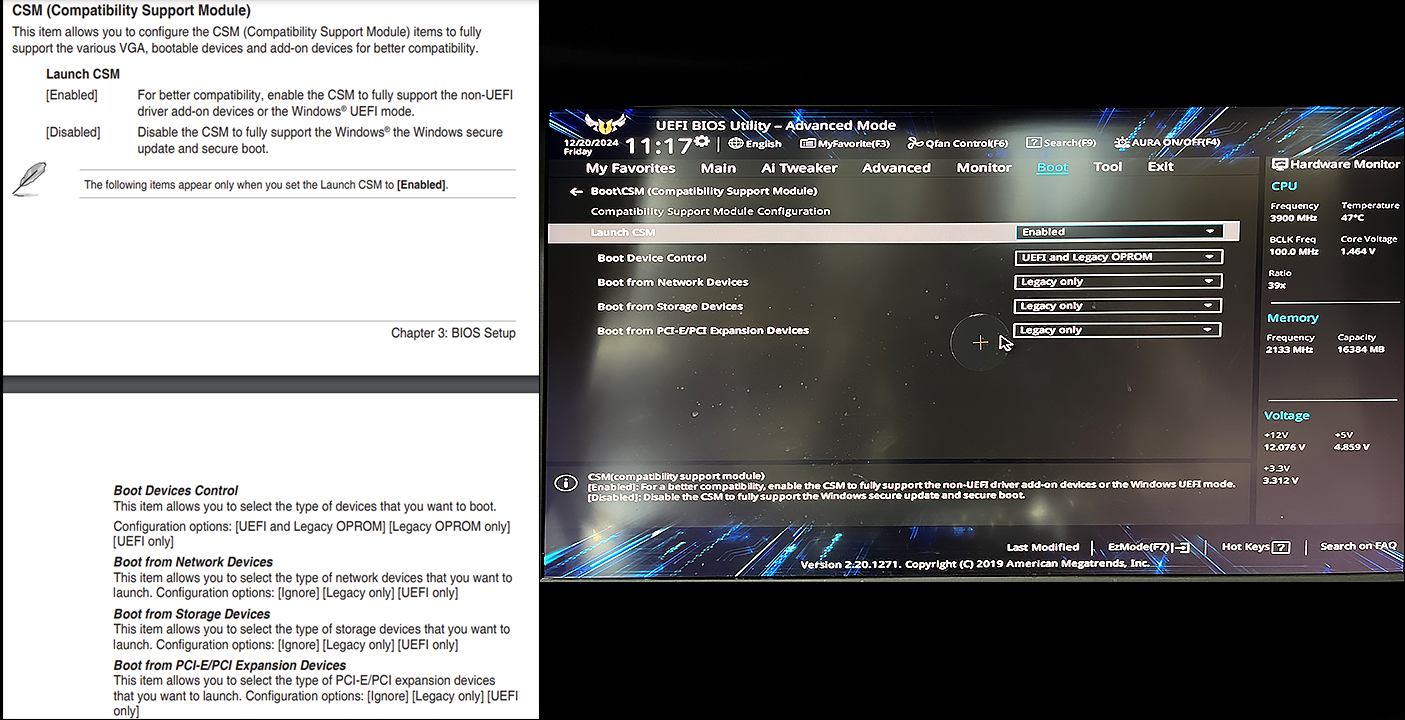Click the American Megatrends version copyright line

point(975,564)
